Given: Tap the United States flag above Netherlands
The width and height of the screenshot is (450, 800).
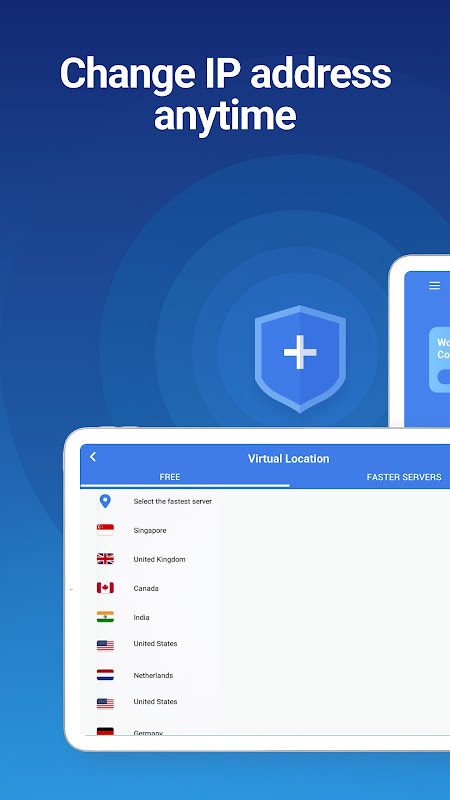Looking at the screenshot, I should pyautogui.click(x=105, y=645).
